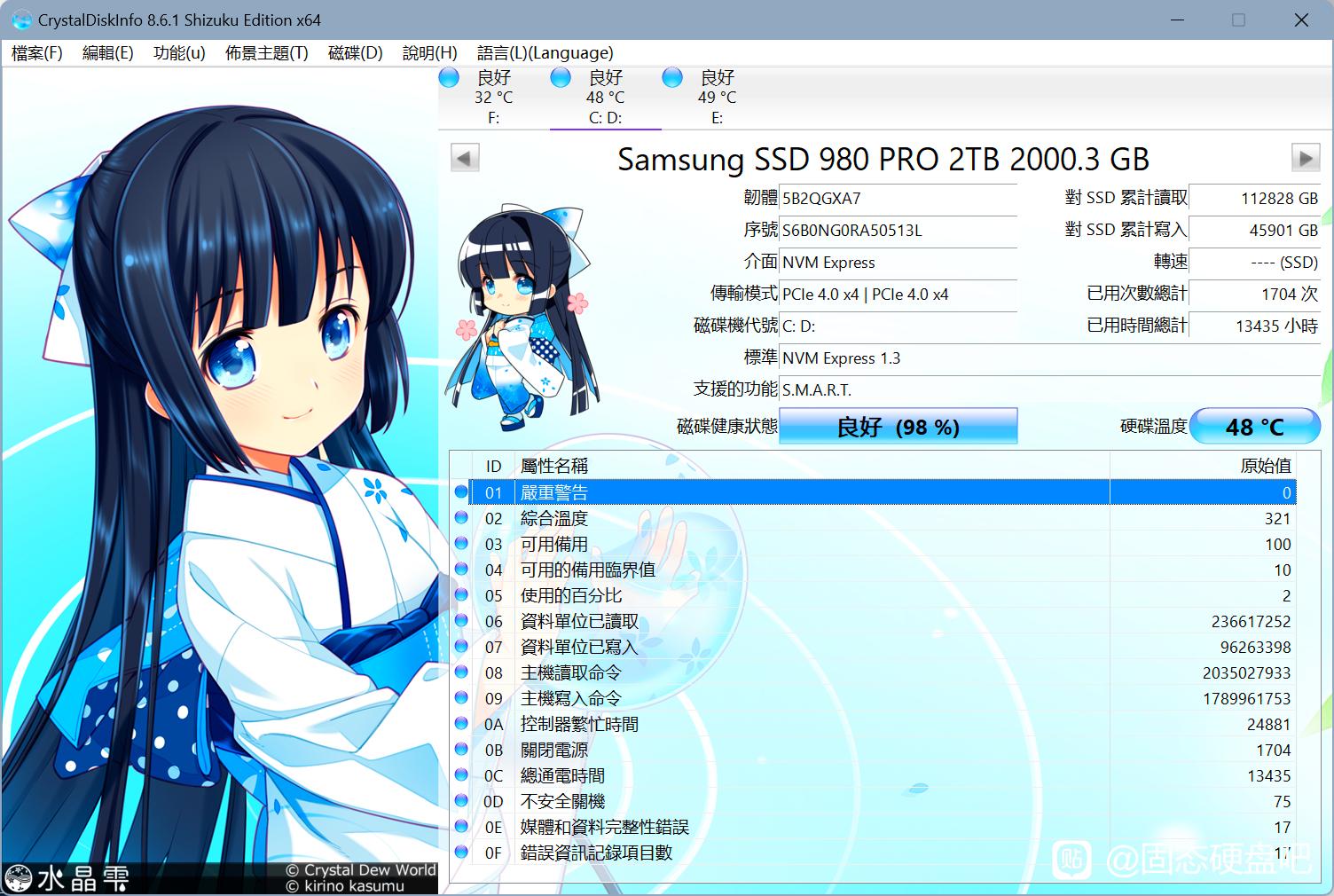Open the 編輯(E) menu
Viewport: 1334px width, 896px height.
coord(107,53)
